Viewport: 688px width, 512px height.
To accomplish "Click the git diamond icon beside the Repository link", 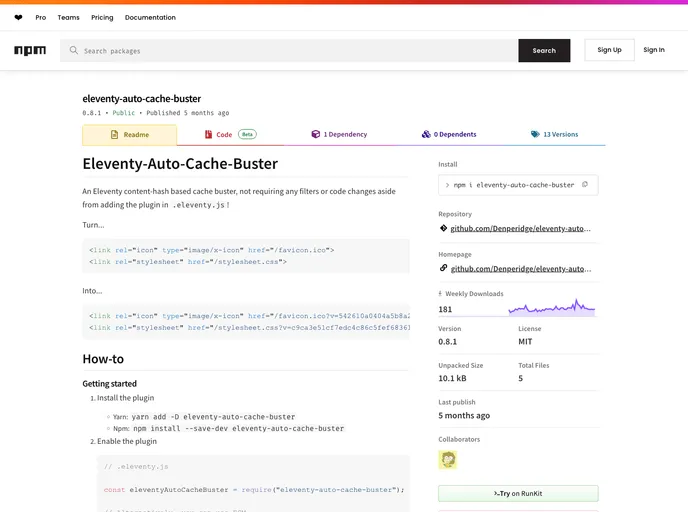I will [x=443, y=228].
